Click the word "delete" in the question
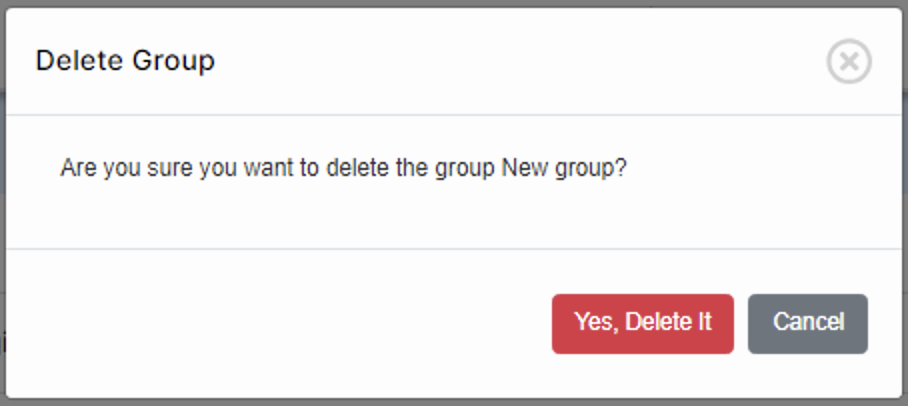Image resolution: width=908 pixels, height=406 pixels. tap(356, 167)
